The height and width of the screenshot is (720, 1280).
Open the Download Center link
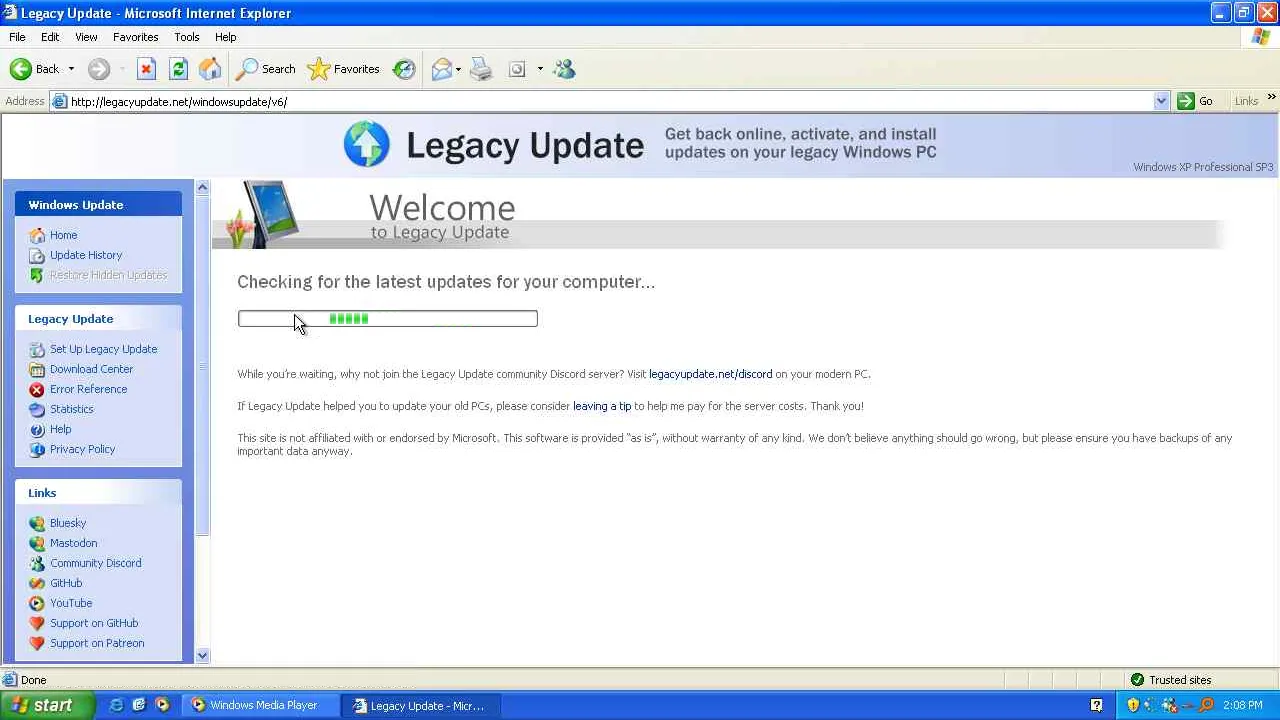[x=91, y=369]
